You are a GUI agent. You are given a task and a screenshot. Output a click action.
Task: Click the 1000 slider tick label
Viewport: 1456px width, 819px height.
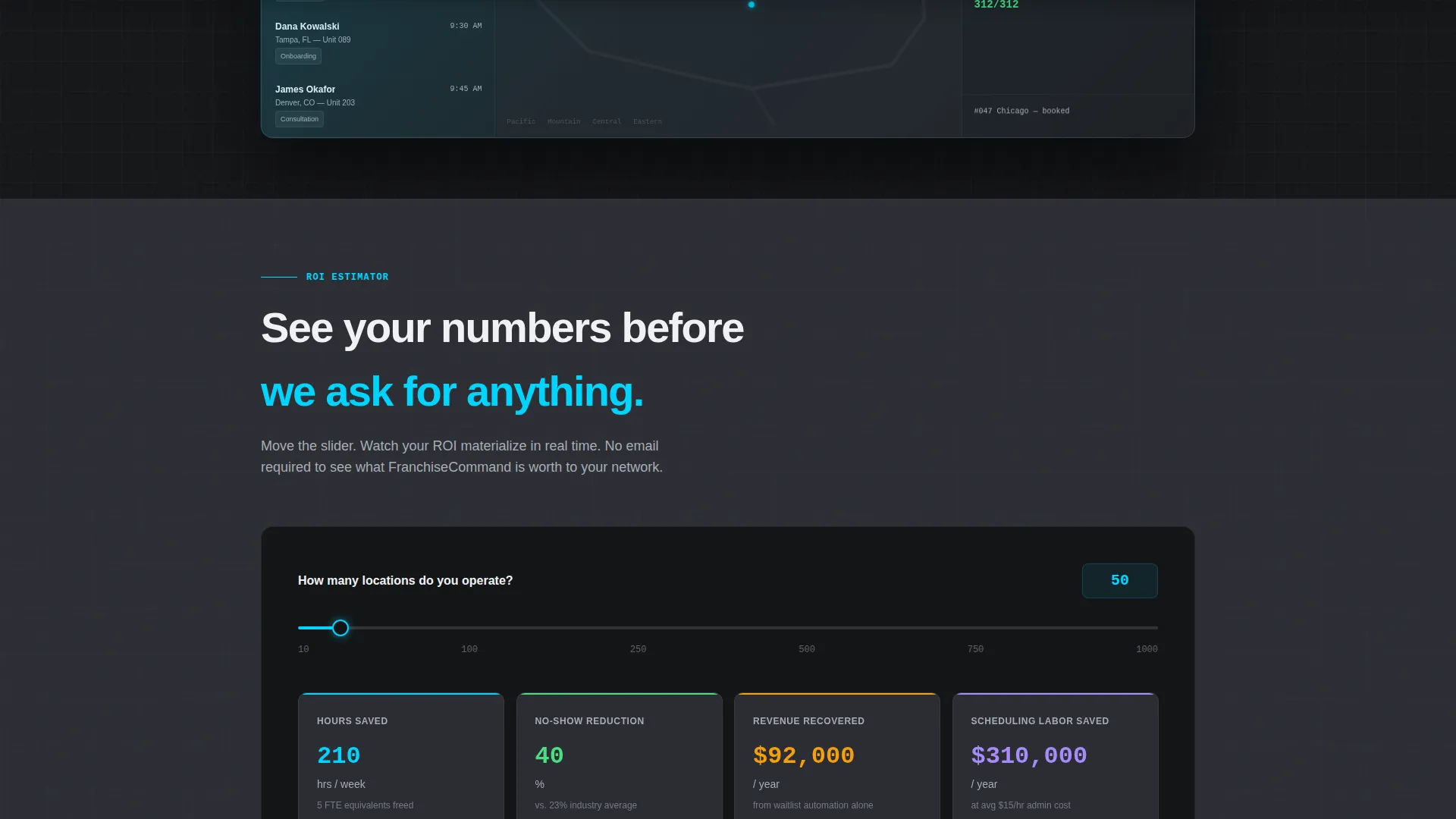(1147, 649)
